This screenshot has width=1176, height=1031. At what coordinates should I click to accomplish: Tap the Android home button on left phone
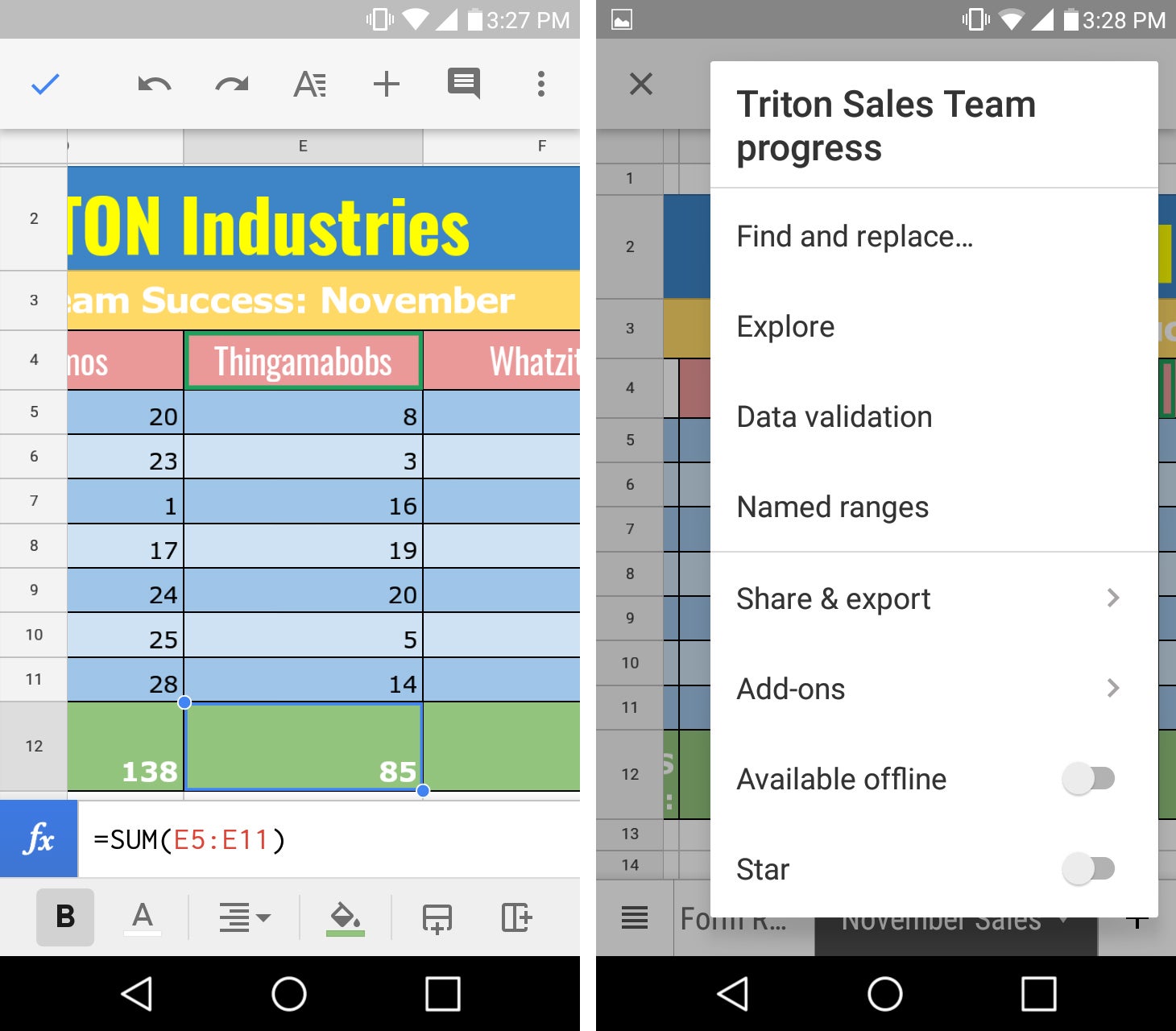click(x=289, y=993)
